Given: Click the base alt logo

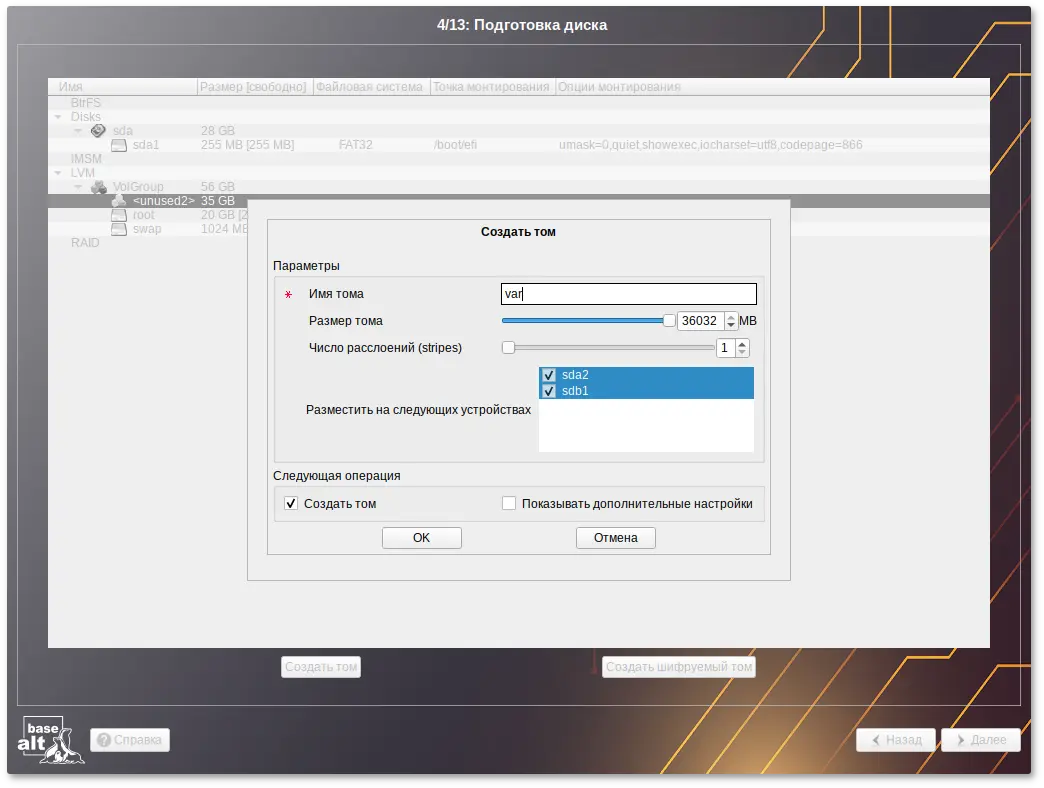Looking at the screenshot, I should [51, 740].
